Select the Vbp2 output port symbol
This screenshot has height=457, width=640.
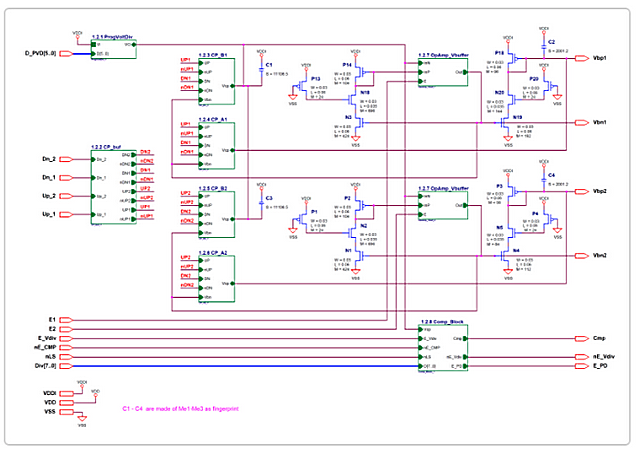582,191
